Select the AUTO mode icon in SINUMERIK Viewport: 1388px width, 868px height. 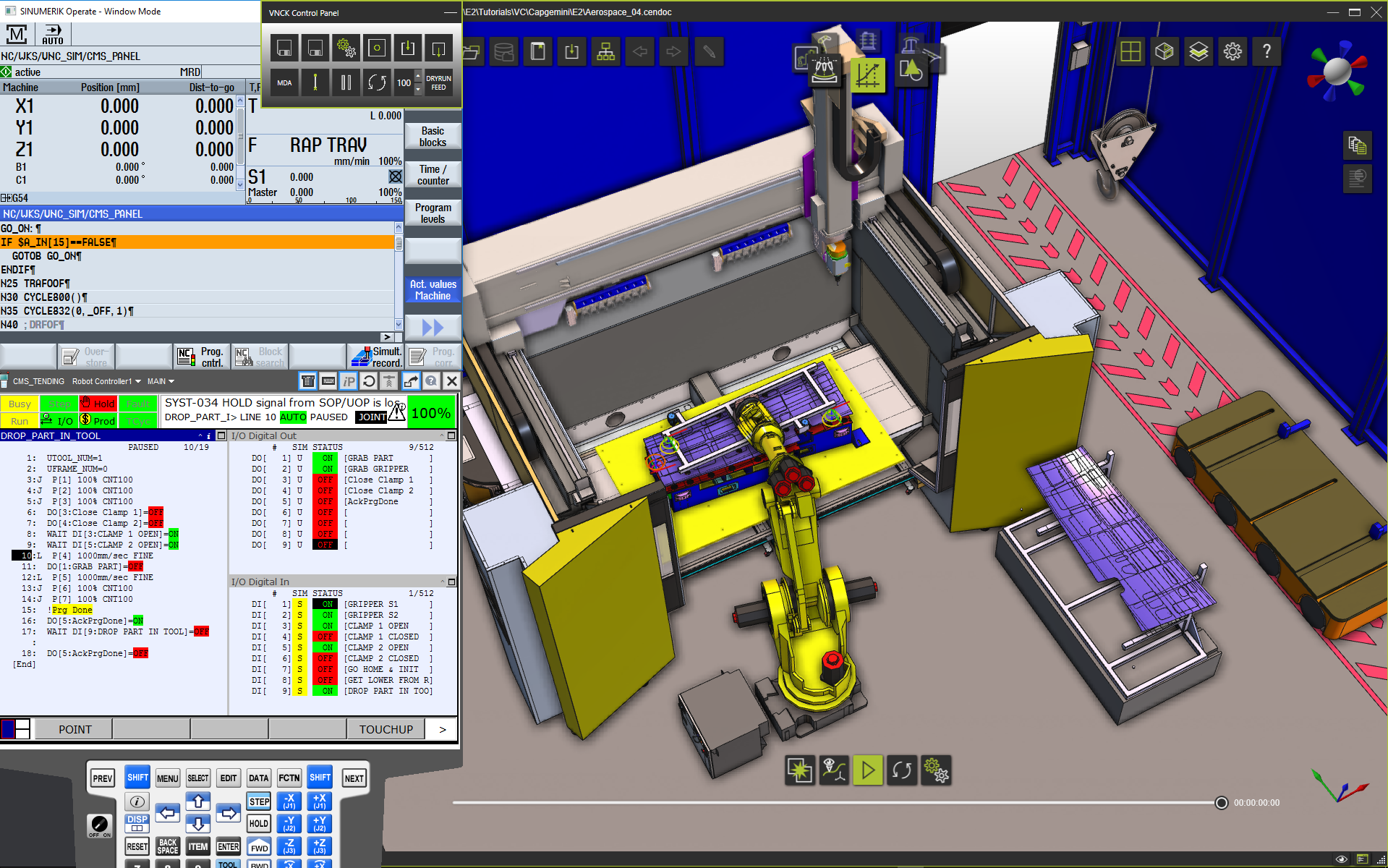click(x=53, y=34)
